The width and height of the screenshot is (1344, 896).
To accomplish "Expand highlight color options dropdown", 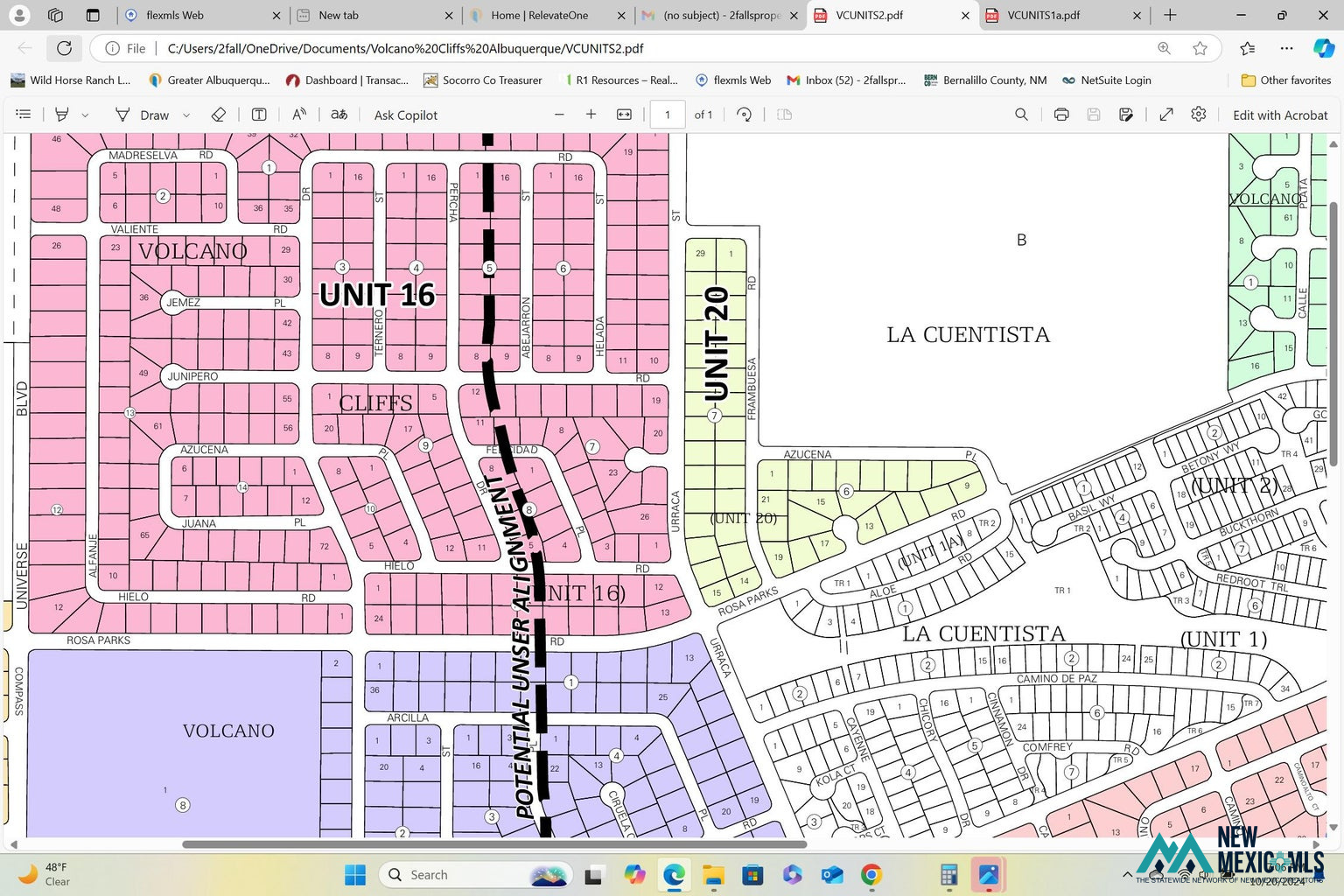I will tap(85, 115).
